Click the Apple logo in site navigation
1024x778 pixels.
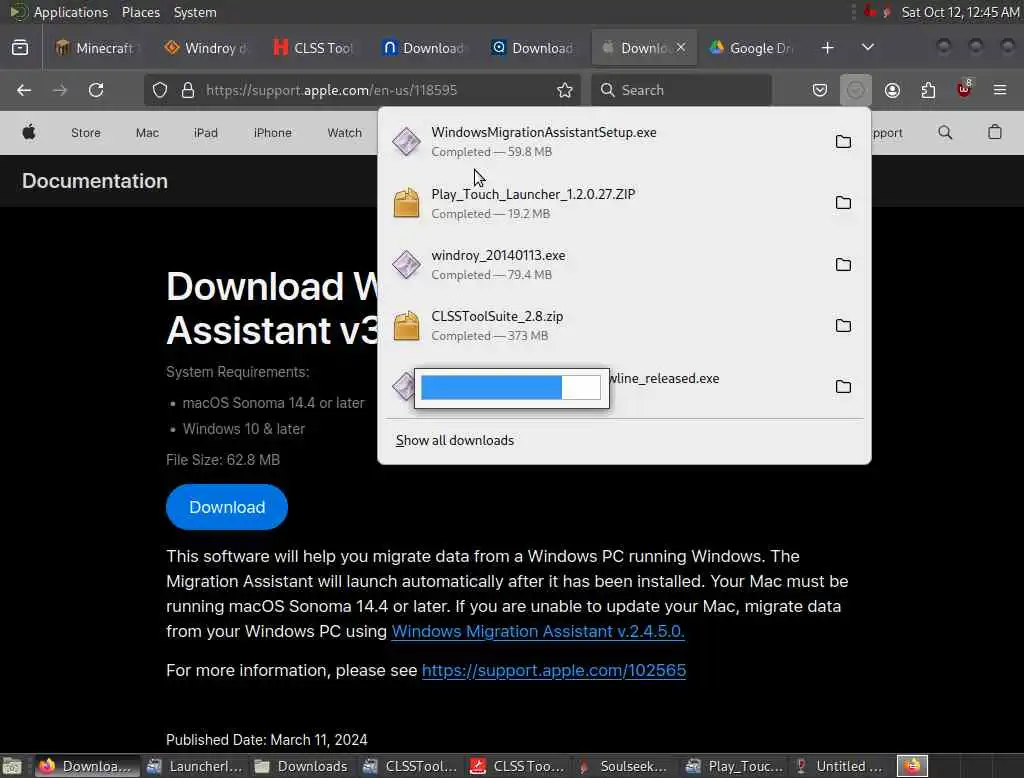tap(29, 133)
